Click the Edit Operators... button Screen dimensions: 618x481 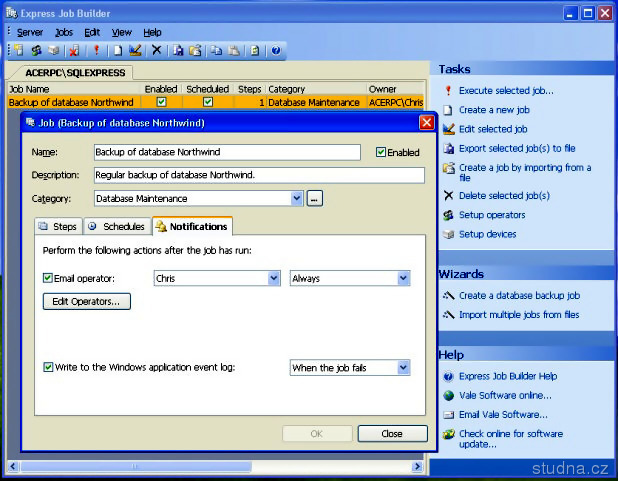(x=86, y=301)
